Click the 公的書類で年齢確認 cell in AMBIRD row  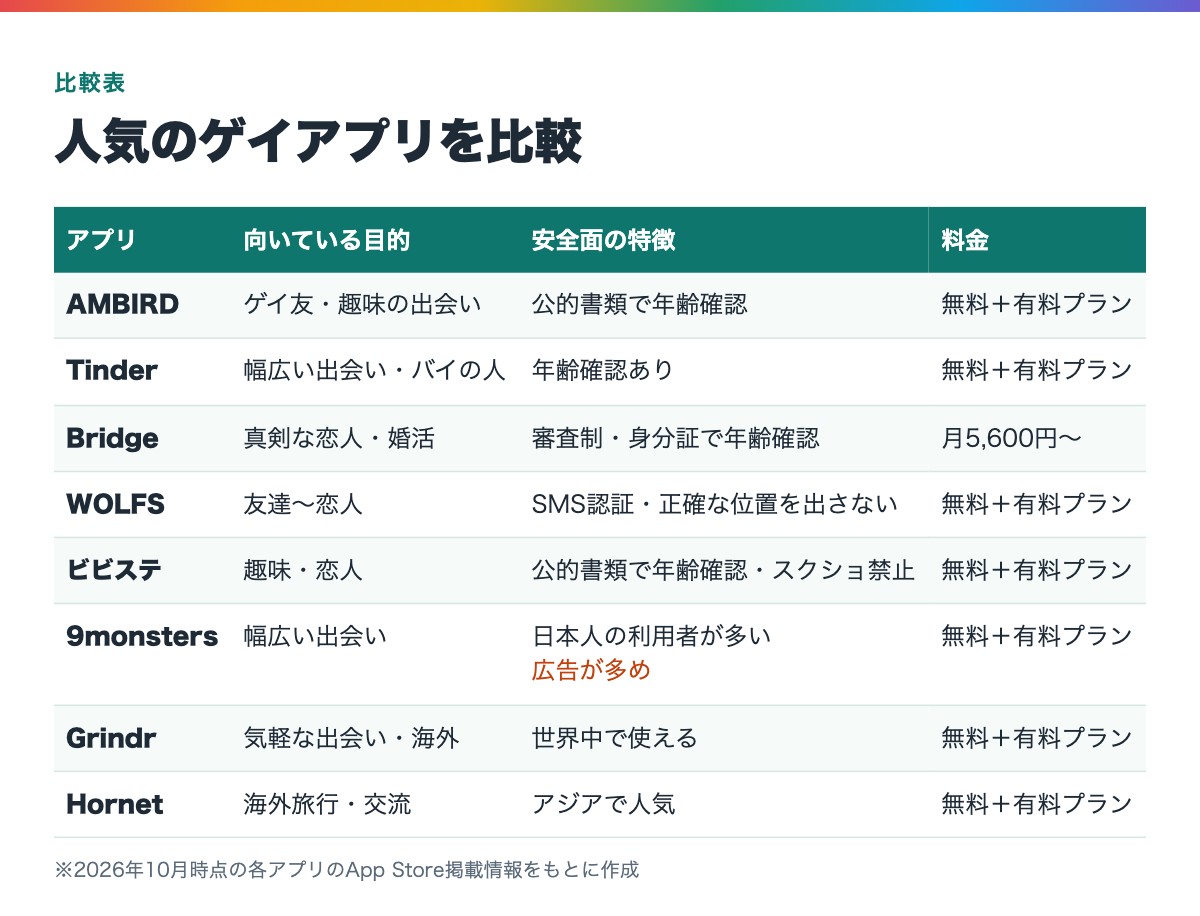click(x=723, y=305)
